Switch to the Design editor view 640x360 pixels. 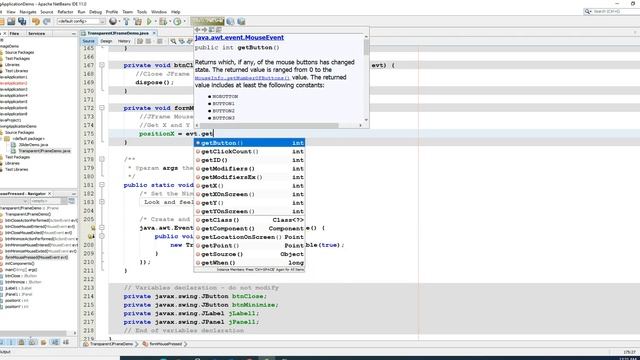(106, 41)
